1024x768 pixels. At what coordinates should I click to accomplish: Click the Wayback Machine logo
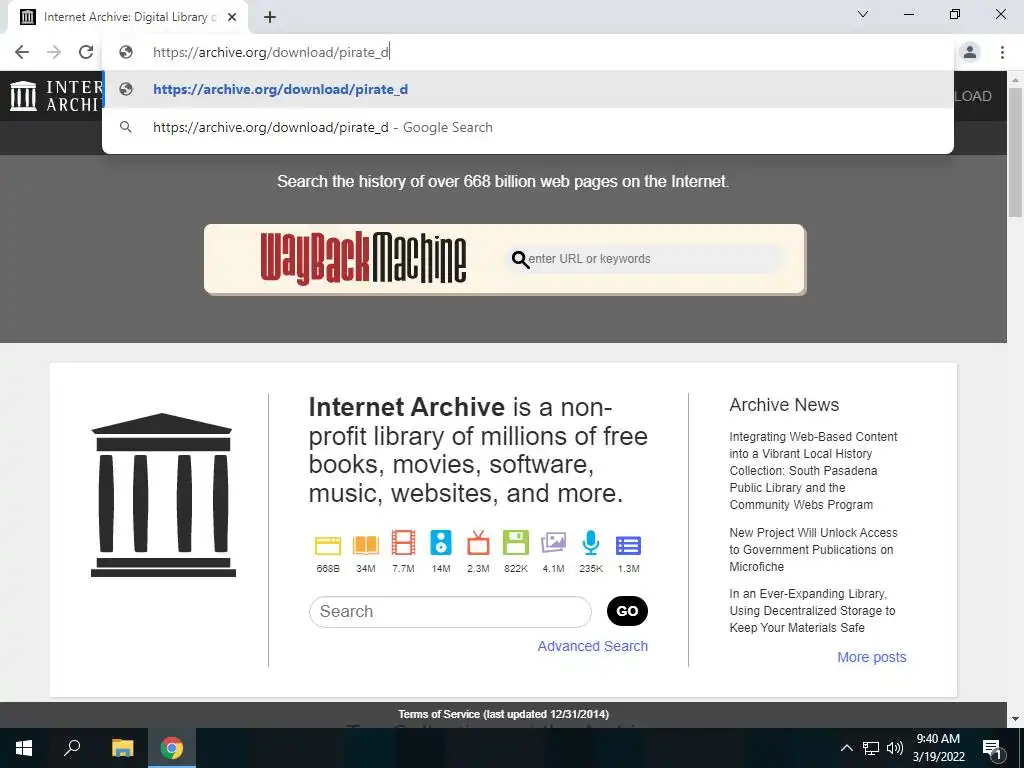pos(363,259)
